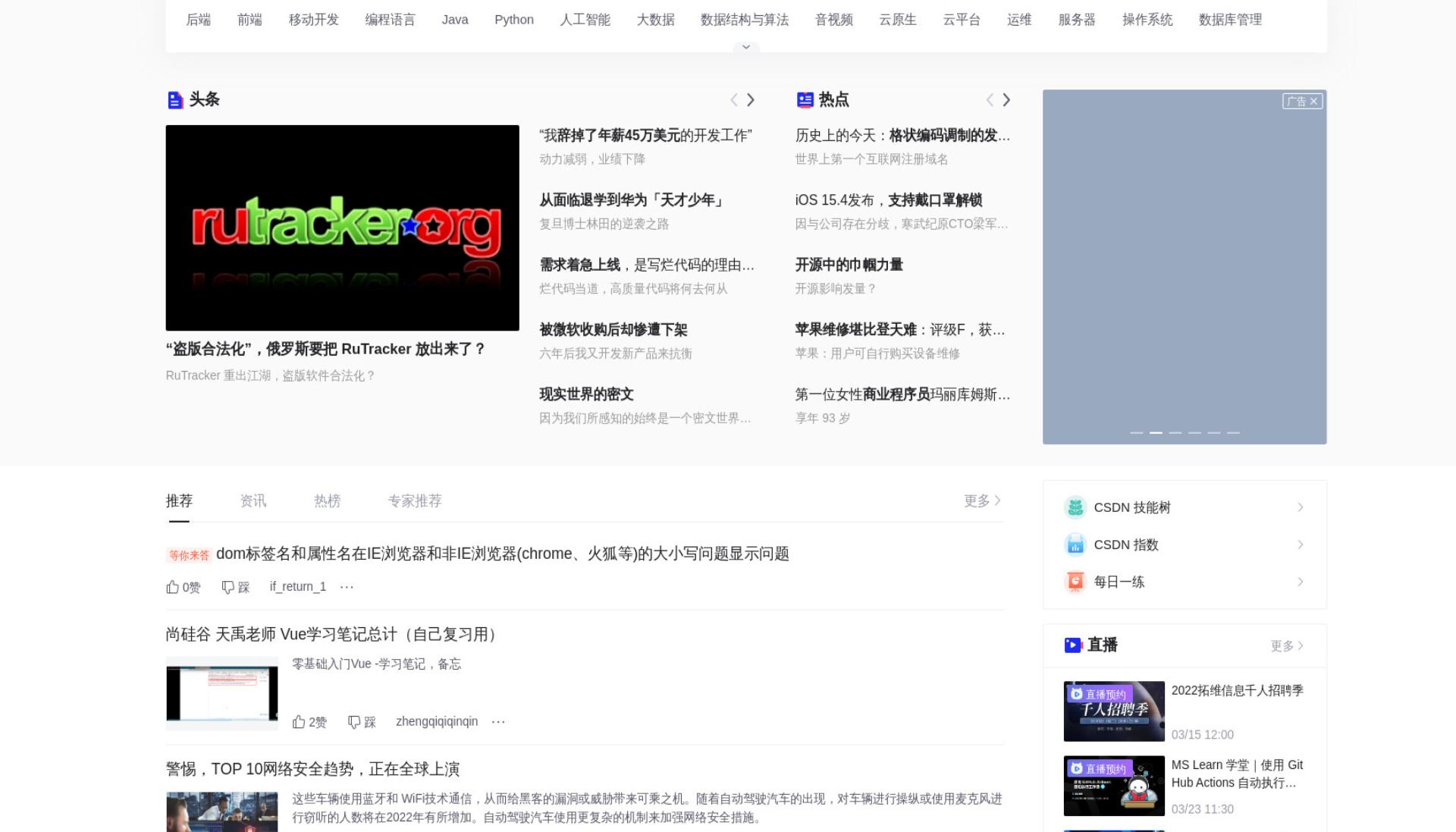Go to previous 头条 headlines page arrow
The width and height of the screenshot is (1456, 832).
pos(733,100)
